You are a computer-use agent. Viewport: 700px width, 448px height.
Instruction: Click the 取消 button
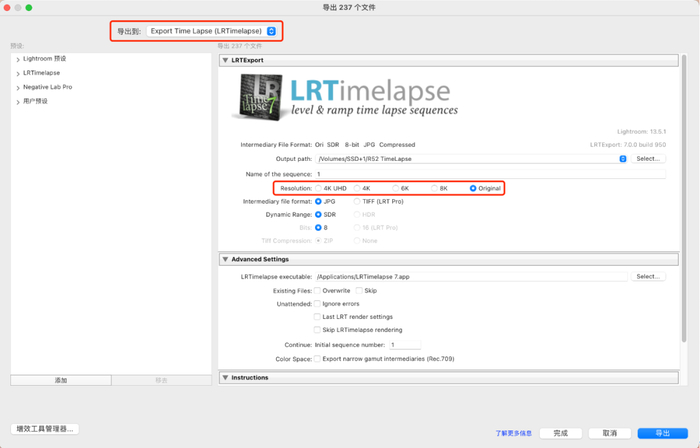(610, 433)
